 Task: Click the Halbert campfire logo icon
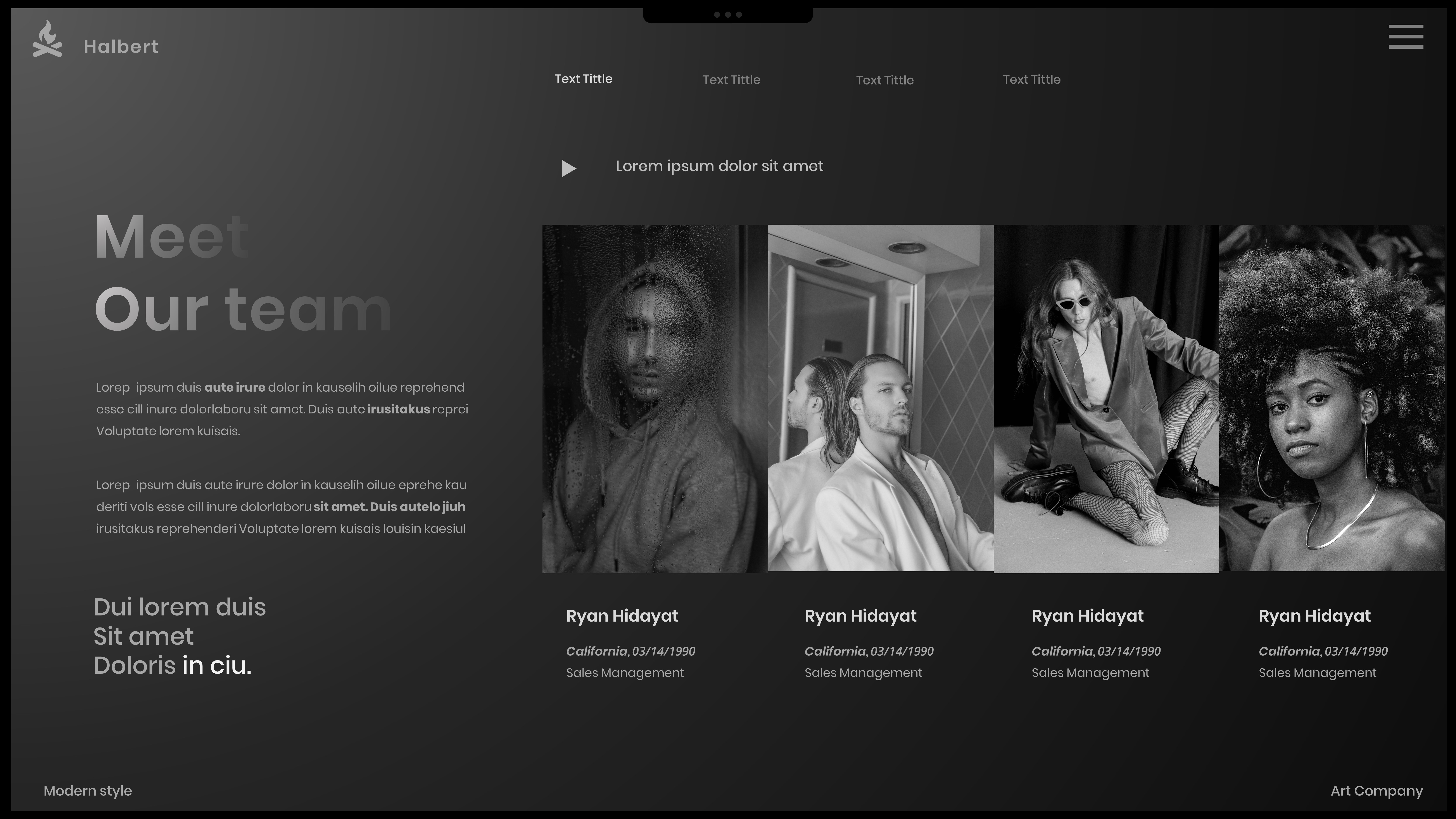(47, 39)
